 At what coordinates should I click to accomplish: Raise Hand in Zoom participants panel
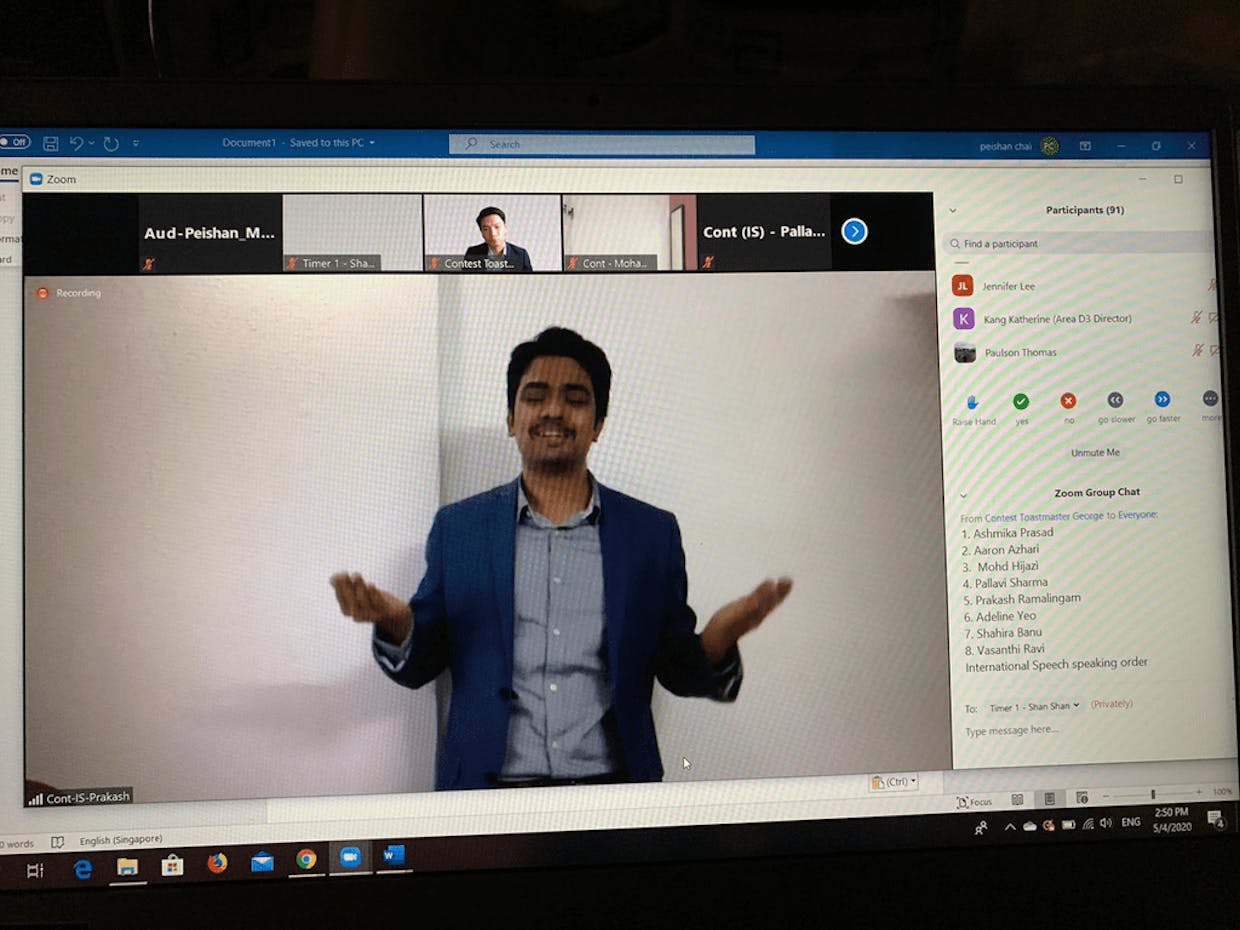pyautogui.click(x=973, y=408)
